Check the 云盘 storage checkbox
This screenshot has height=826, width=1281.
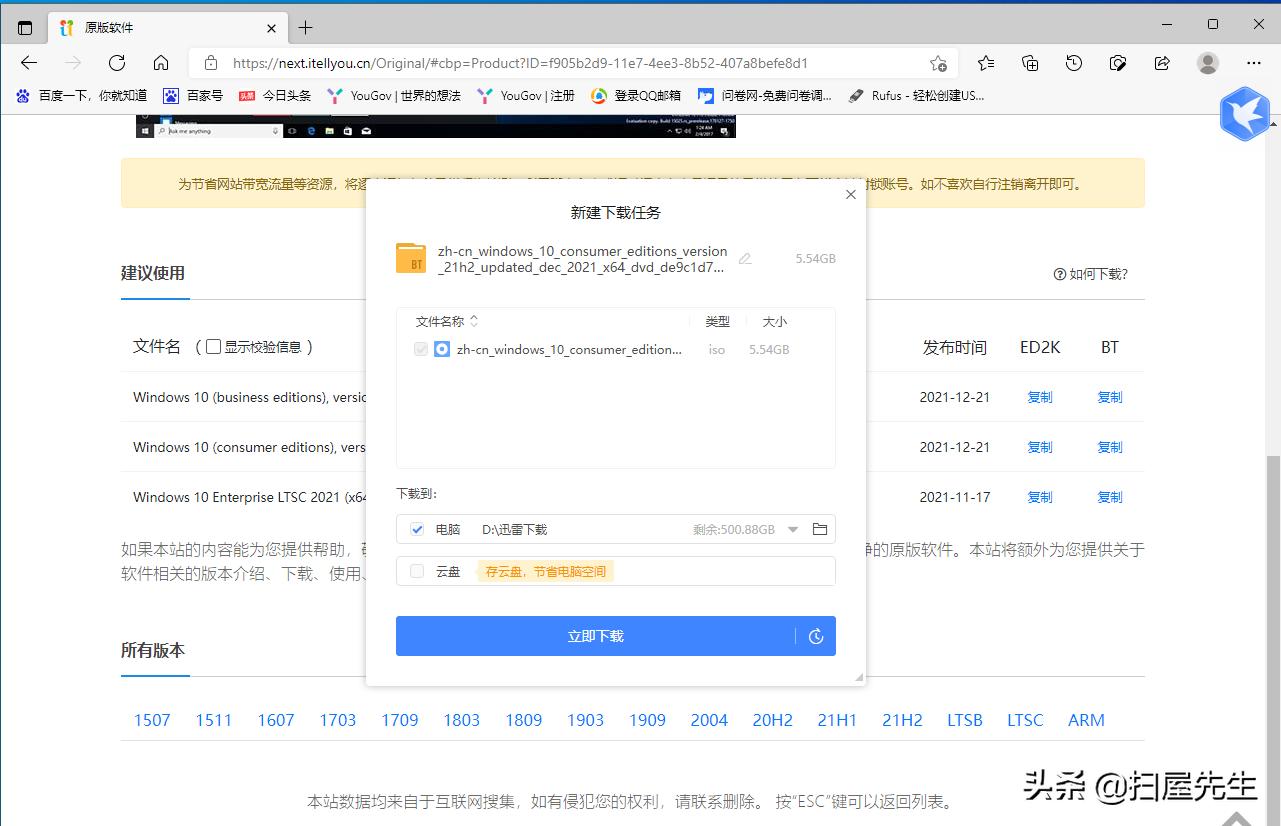click(x=417, y=571)
